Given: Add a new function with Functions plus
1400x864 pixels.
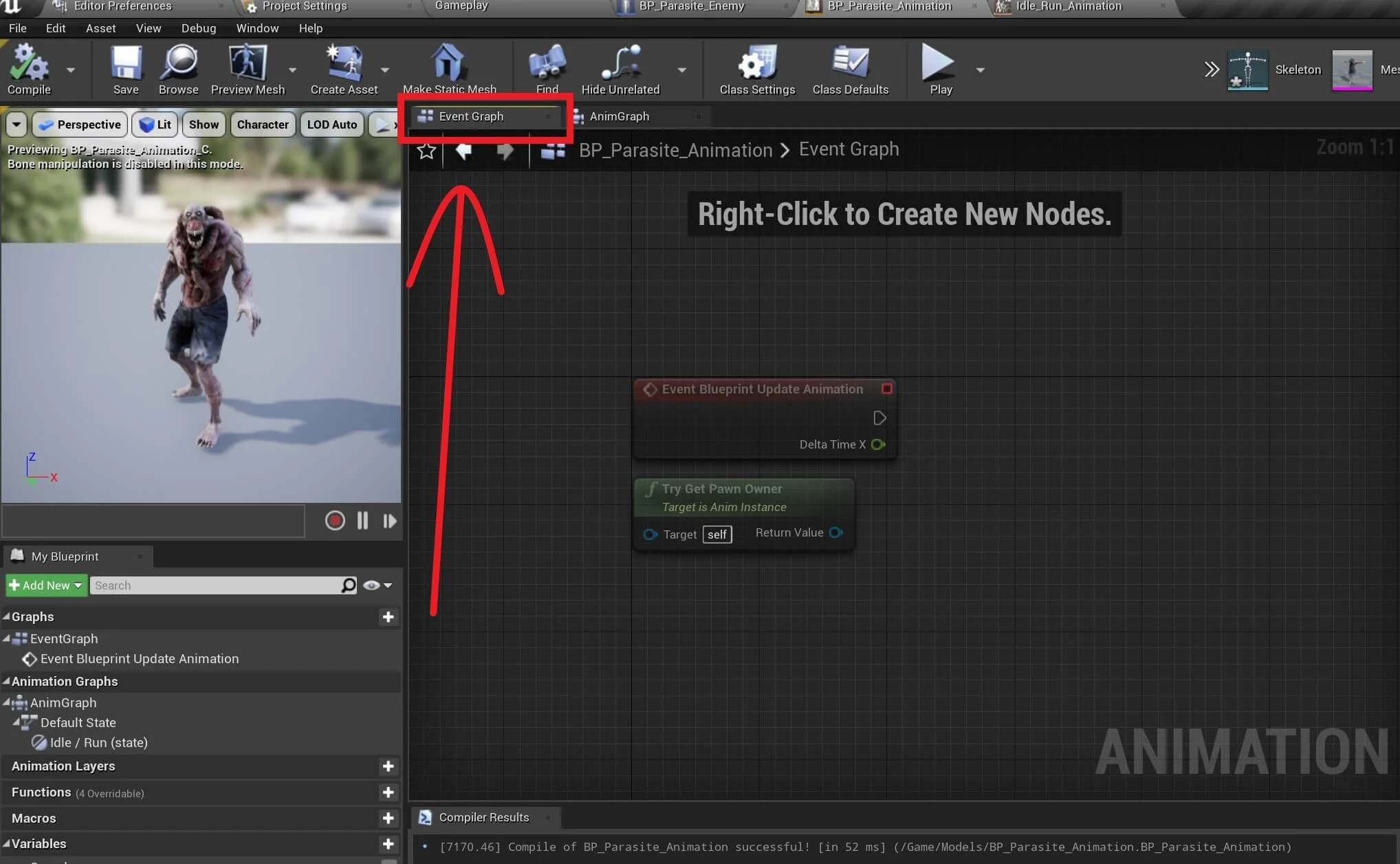Looking at the screenshot, I should click(x=388, y=792).
